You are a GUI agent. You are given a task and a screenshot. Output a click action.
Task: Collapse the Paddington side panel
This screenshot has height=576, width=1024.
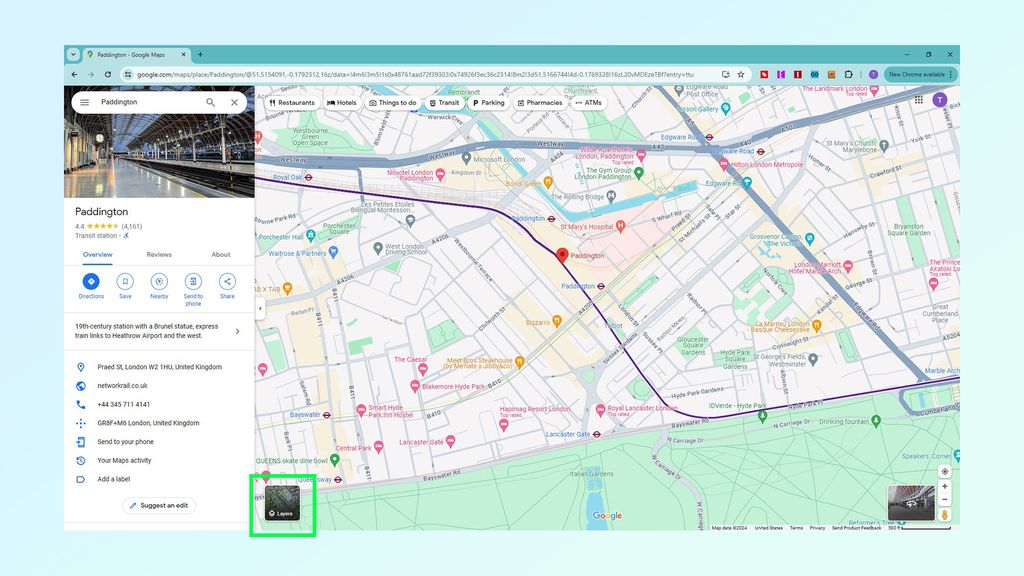[x=261, y=309]
